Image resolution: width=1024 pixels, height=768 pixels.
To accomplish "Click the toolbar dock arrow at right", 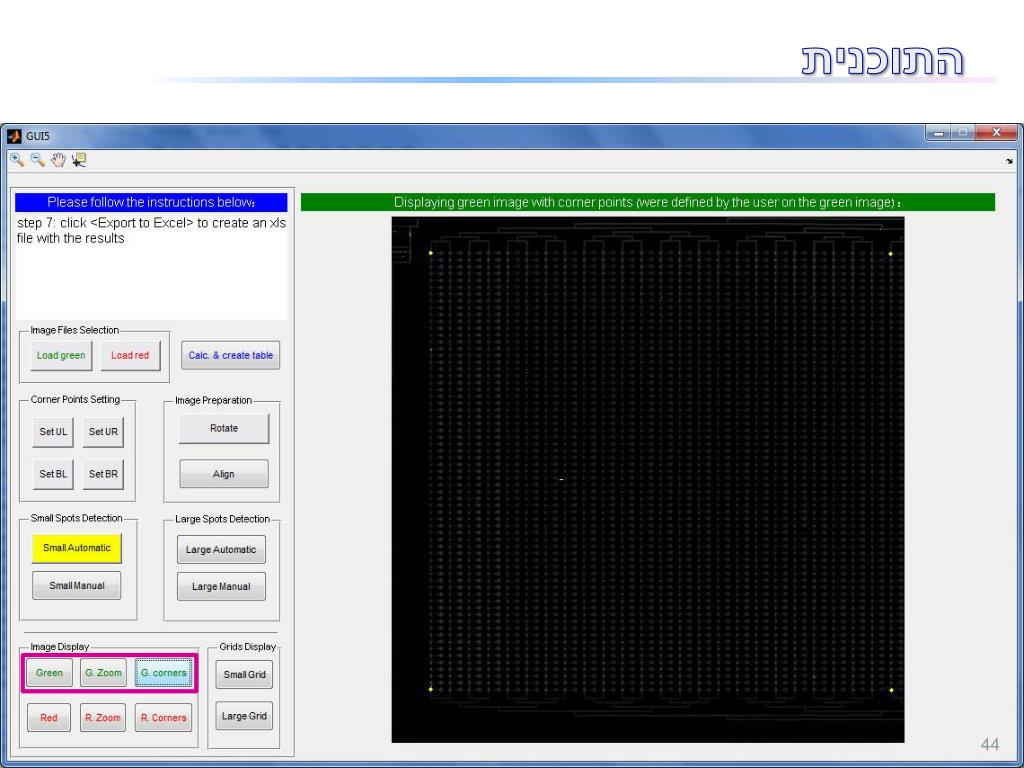I will tap(1009, 161).
